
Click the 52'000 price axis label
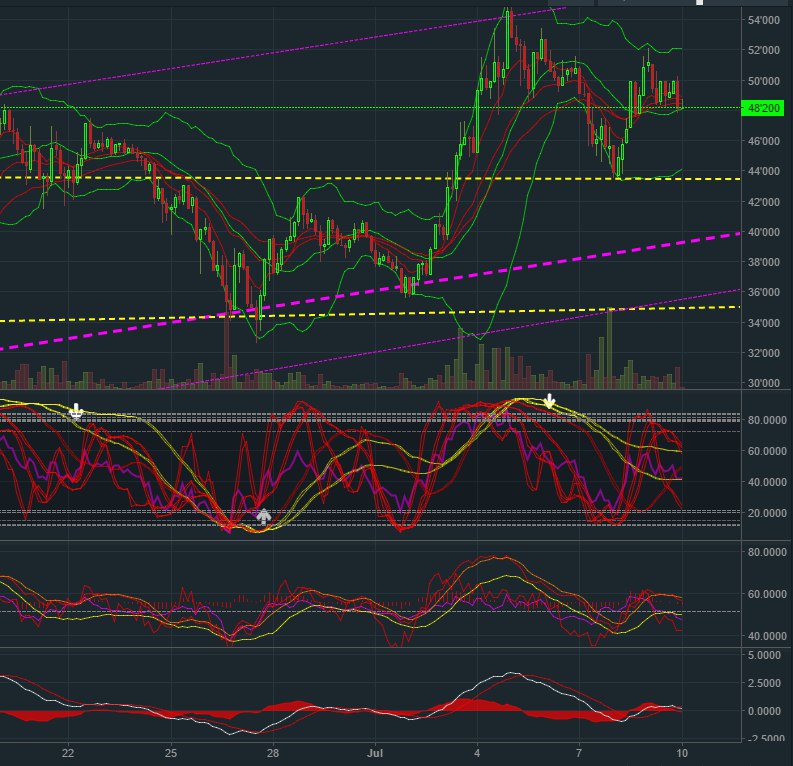764,50
